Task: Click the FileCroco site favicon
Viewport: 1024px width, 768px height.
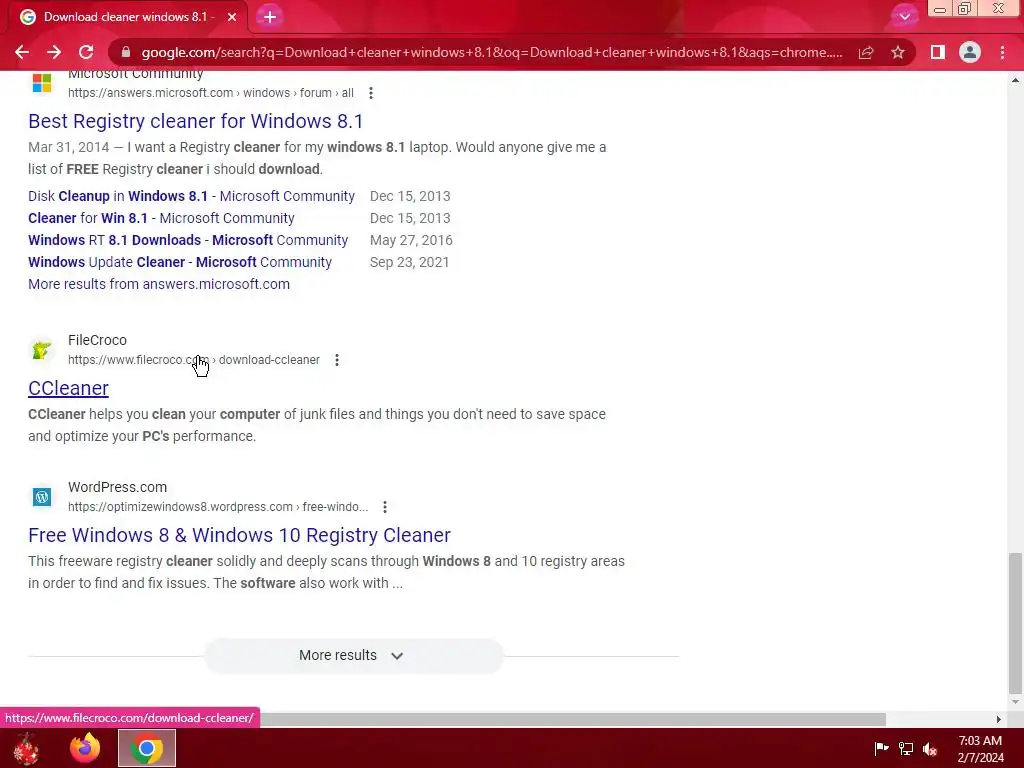Action: click(x=42, y=350)
